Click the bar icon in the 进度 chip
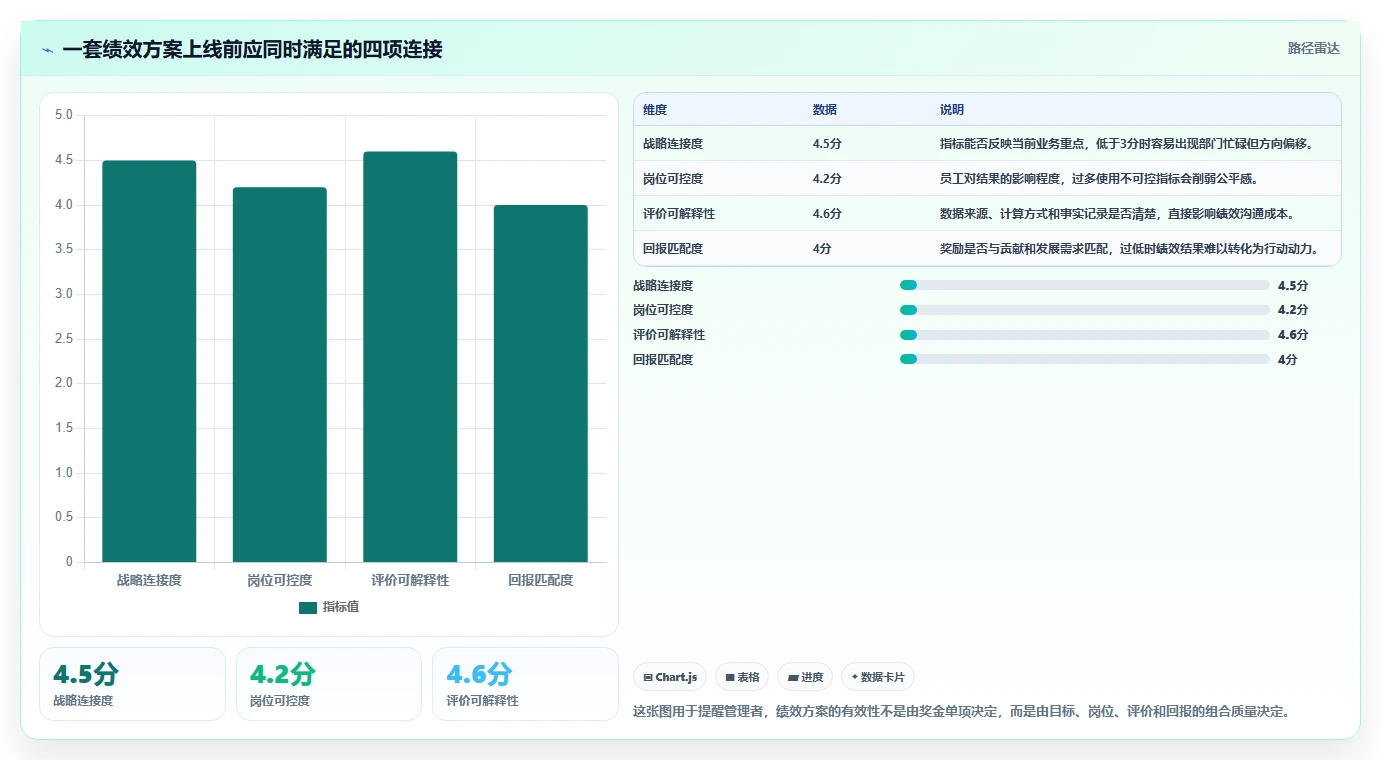The height and width of the screenshot is (760, 1381). pyautogui.click(x=793, y=678)
